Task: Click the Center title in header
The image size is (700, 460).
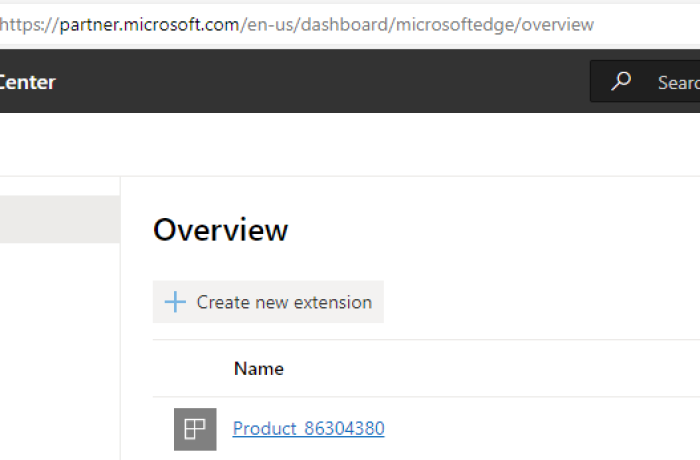Action: click(27, 82)
